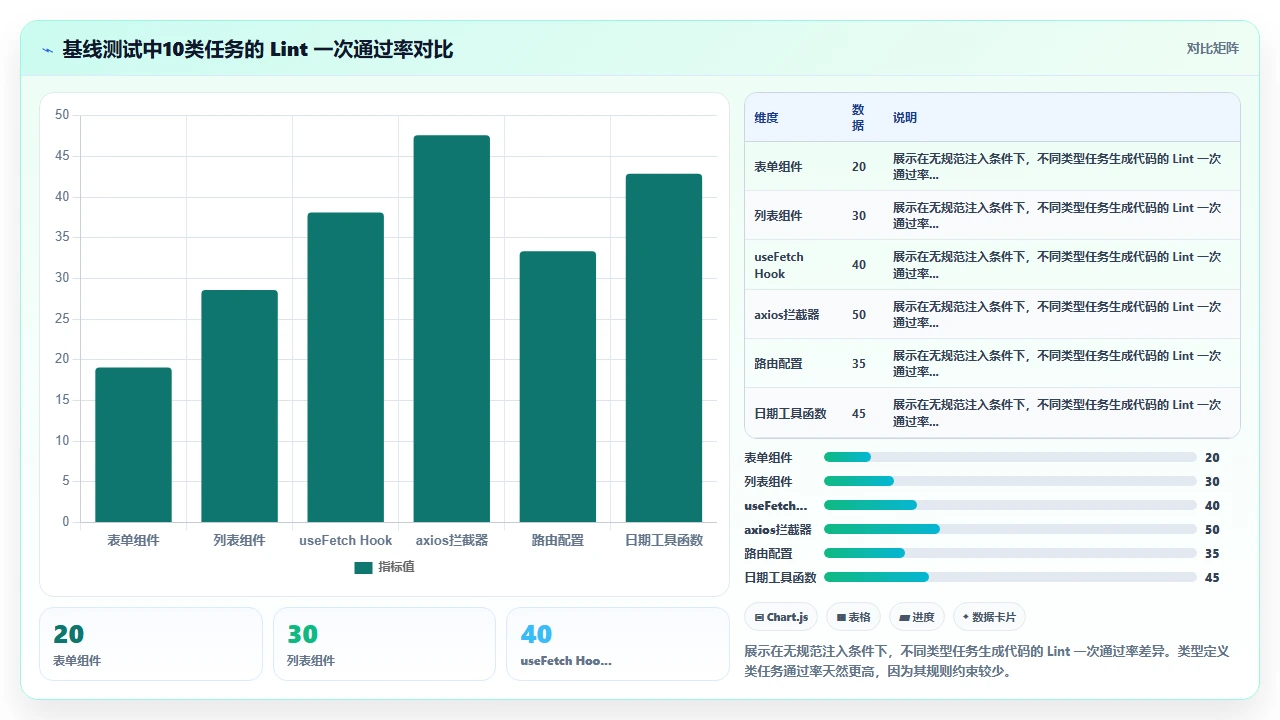This screenshot has height=720, width=1280.
Task: Click the 对比矩阵 label in header
Action: (1212, 48)
